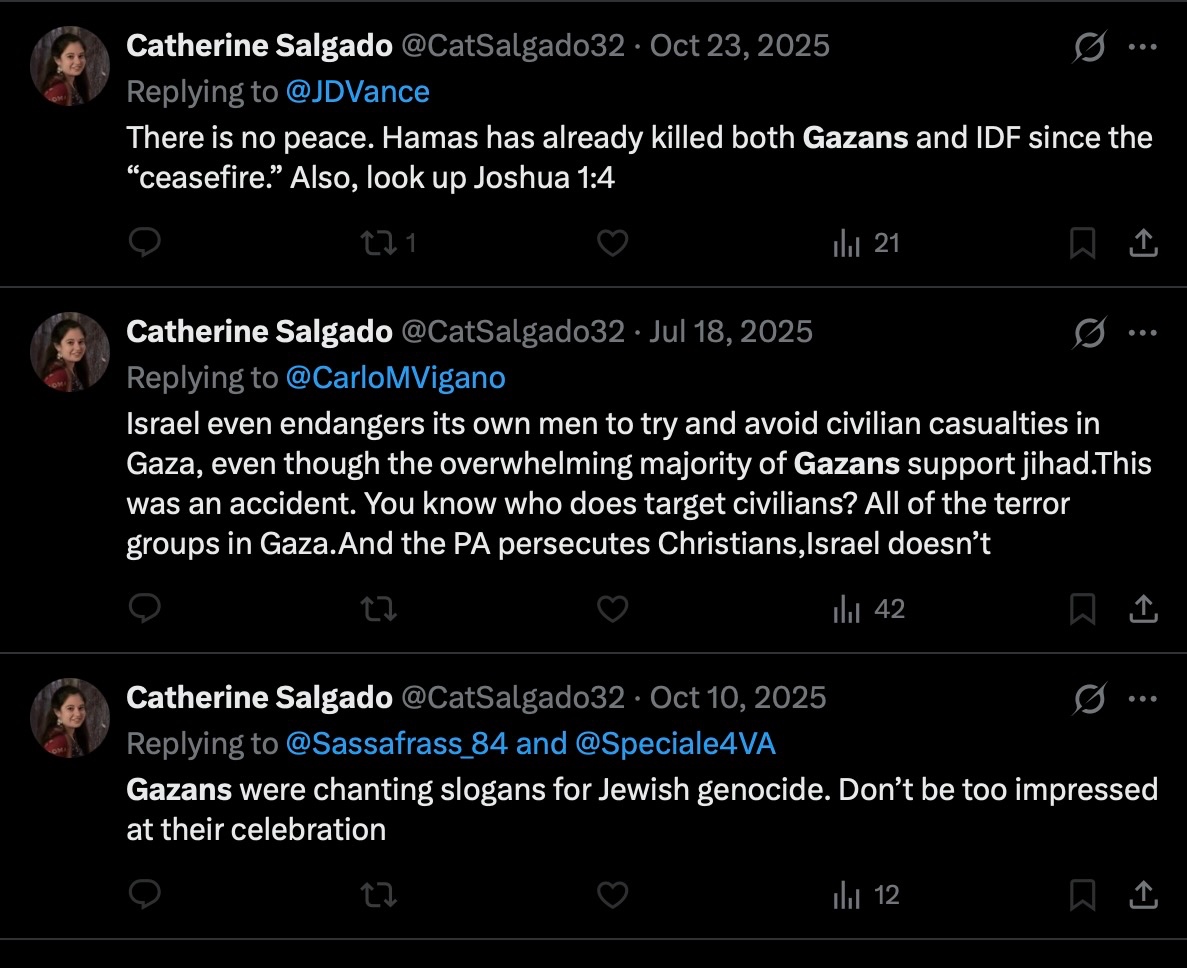Open the @CarloMVigano profile link
The image size is (1187, 968).
pyautogui.click(x=395, y=378)
